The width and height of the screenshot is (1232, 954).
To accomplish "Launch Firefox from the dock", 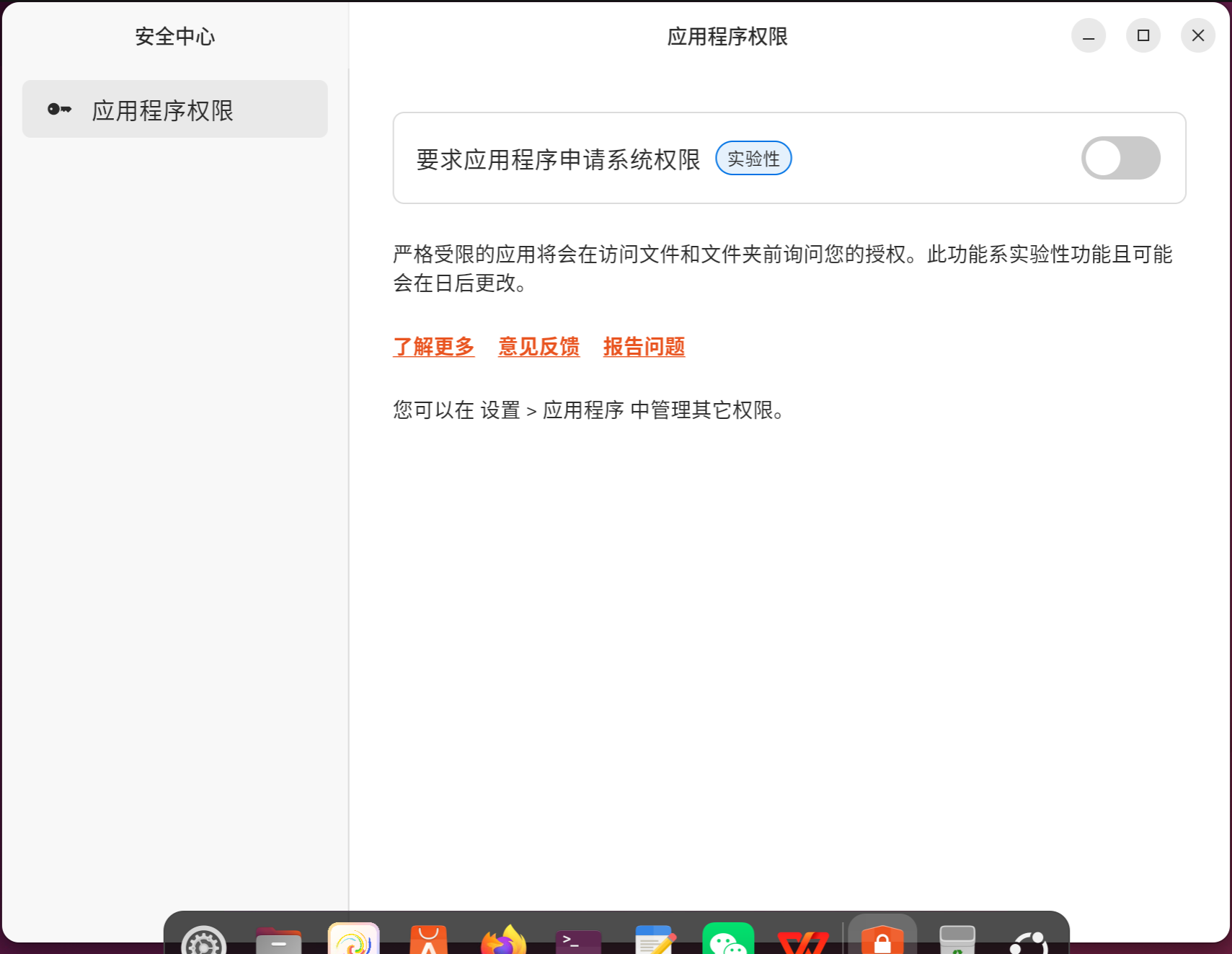I will pos(504,940).
